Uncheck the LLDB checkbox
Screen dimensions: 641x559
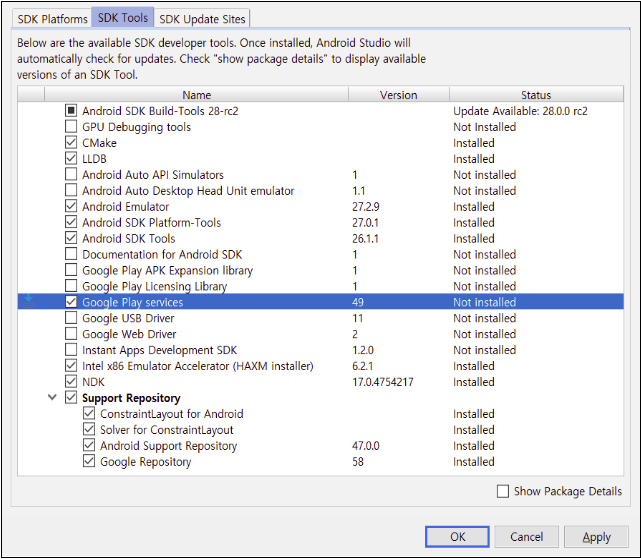71,158
